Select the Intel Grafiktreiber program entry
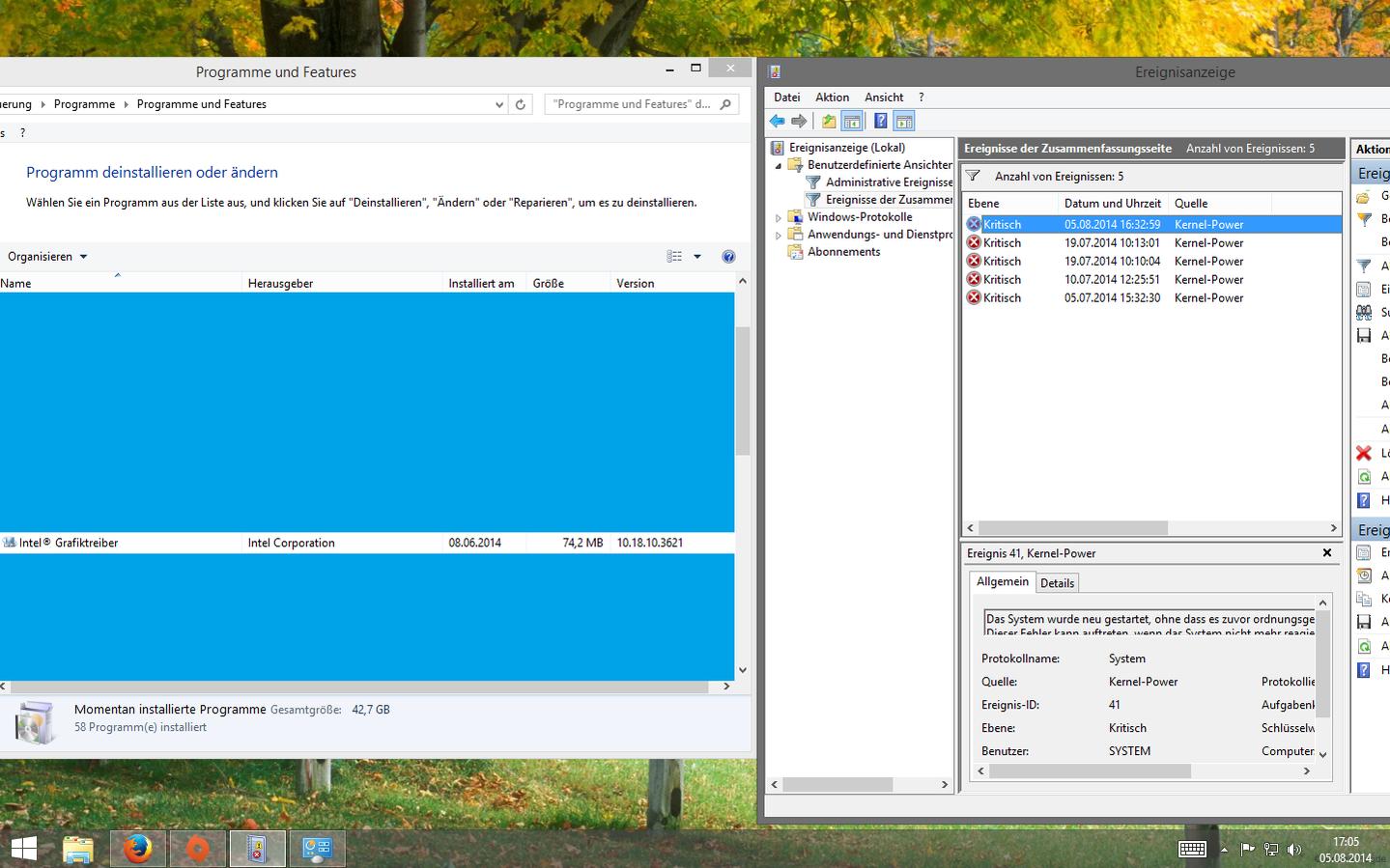1390x868 pixels. tap(367, 543)
